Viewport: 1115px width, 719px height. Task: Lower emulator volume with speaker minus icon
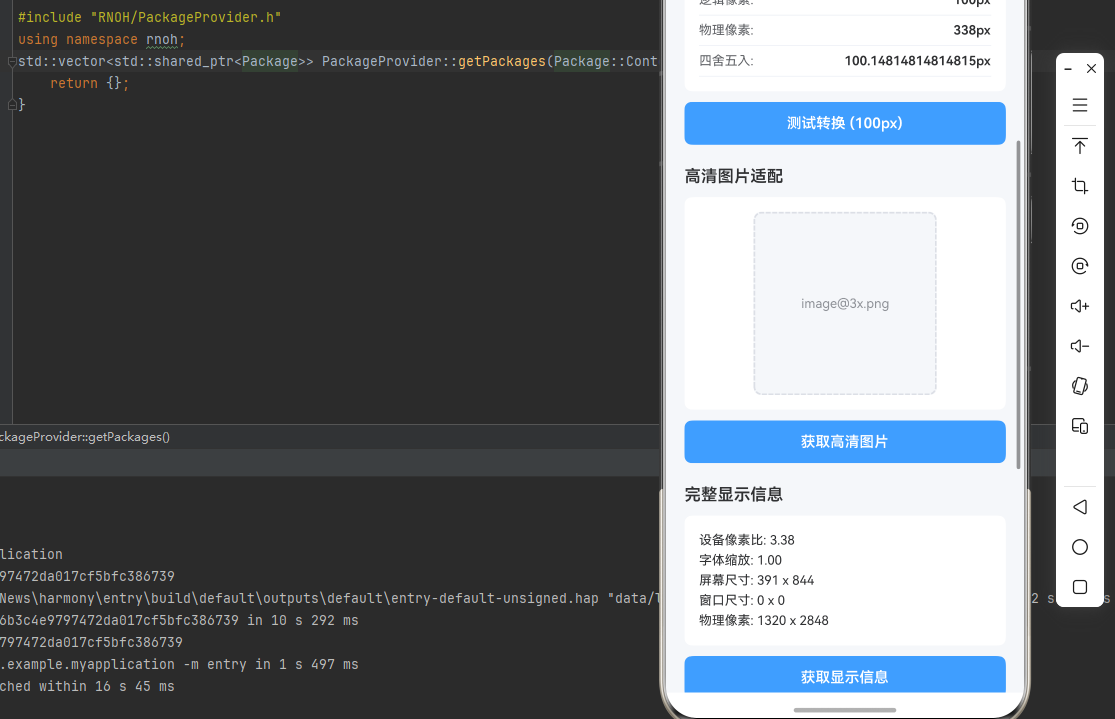pyautogui.click(x=1079, y=346)
